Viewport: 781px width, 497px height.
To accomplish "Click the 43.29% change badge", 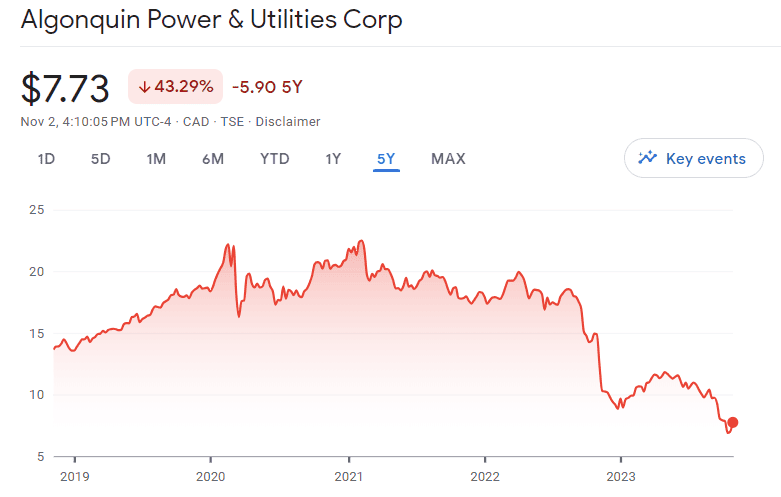I will (175, 87).
